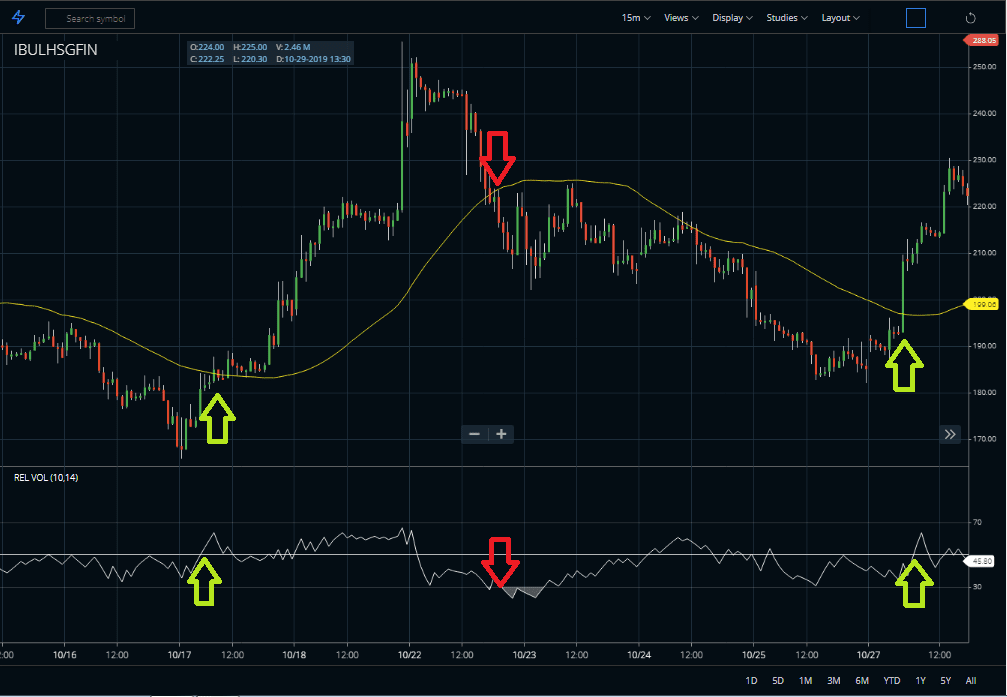Screen dimensions: 1007x697
Task: Open the 15m interval dropdown
Action: click(636, 18)
